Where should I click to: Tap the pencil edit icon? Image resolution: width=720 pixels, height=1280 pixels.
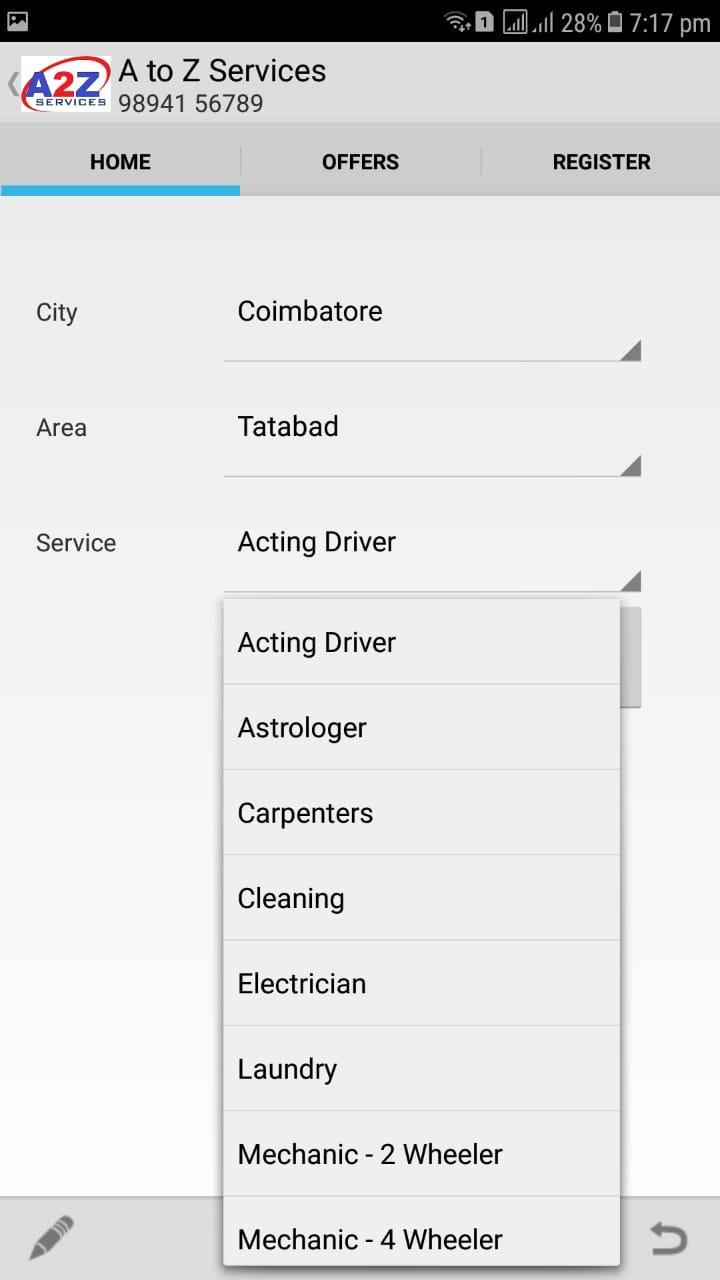(x=51, y=1238)
